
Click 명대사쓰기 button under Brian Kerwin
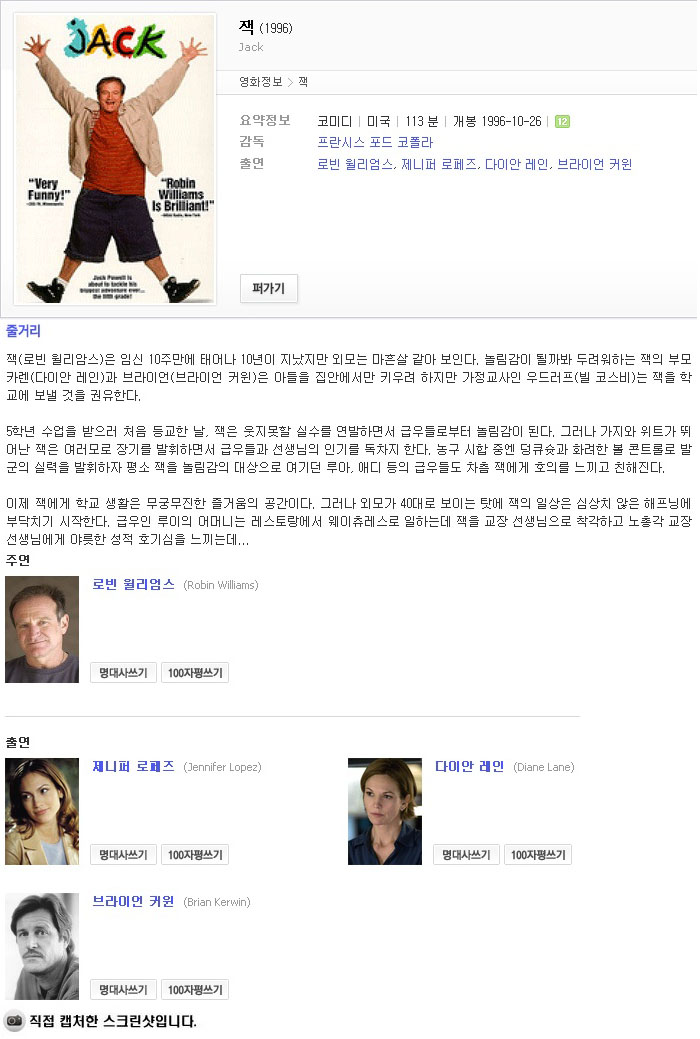point(123,989)
